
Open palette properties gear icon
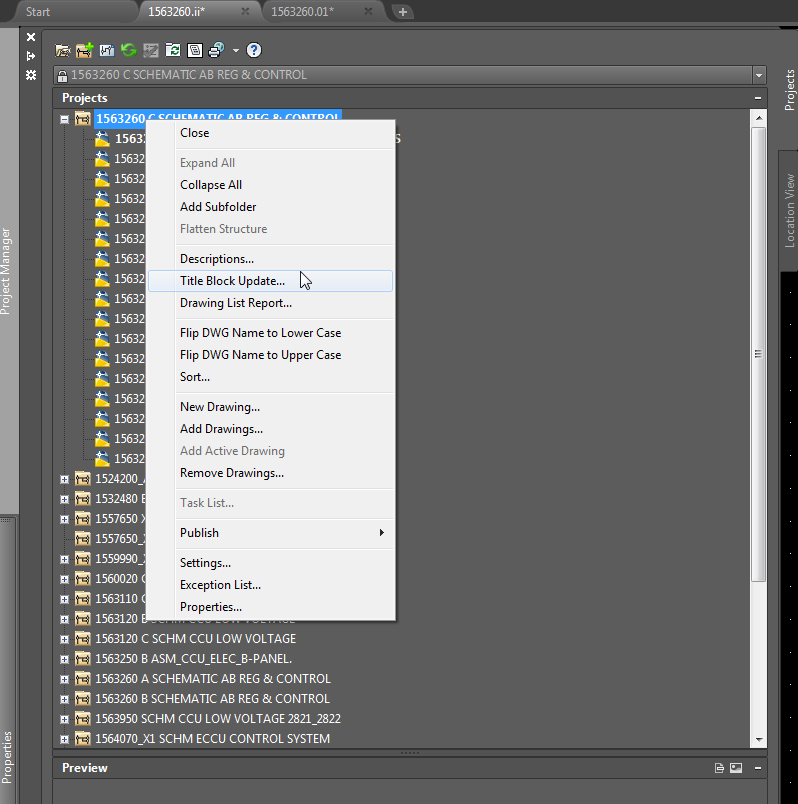tap(31, 75)
